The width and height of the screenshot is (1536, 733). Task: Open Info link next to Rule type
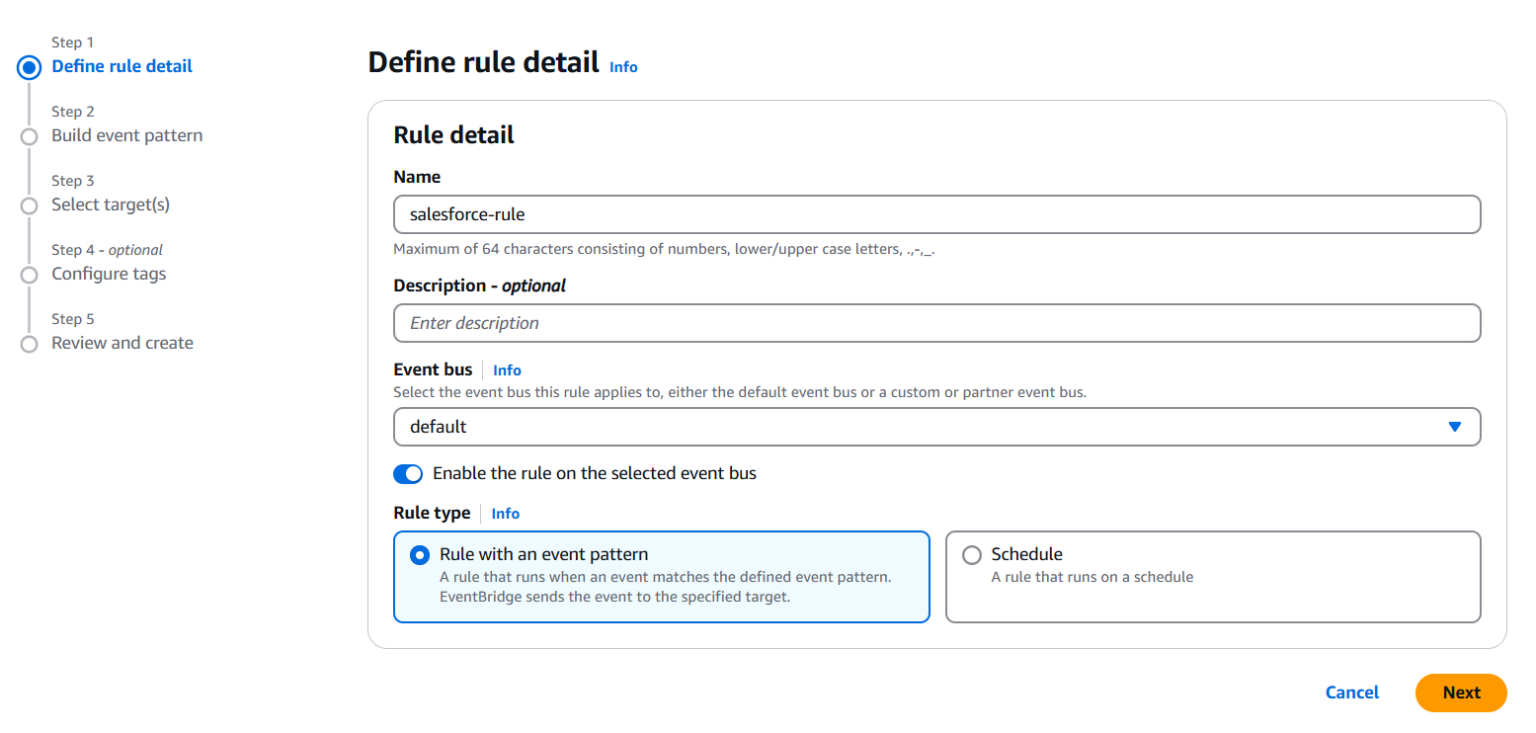tap(505, 513)
